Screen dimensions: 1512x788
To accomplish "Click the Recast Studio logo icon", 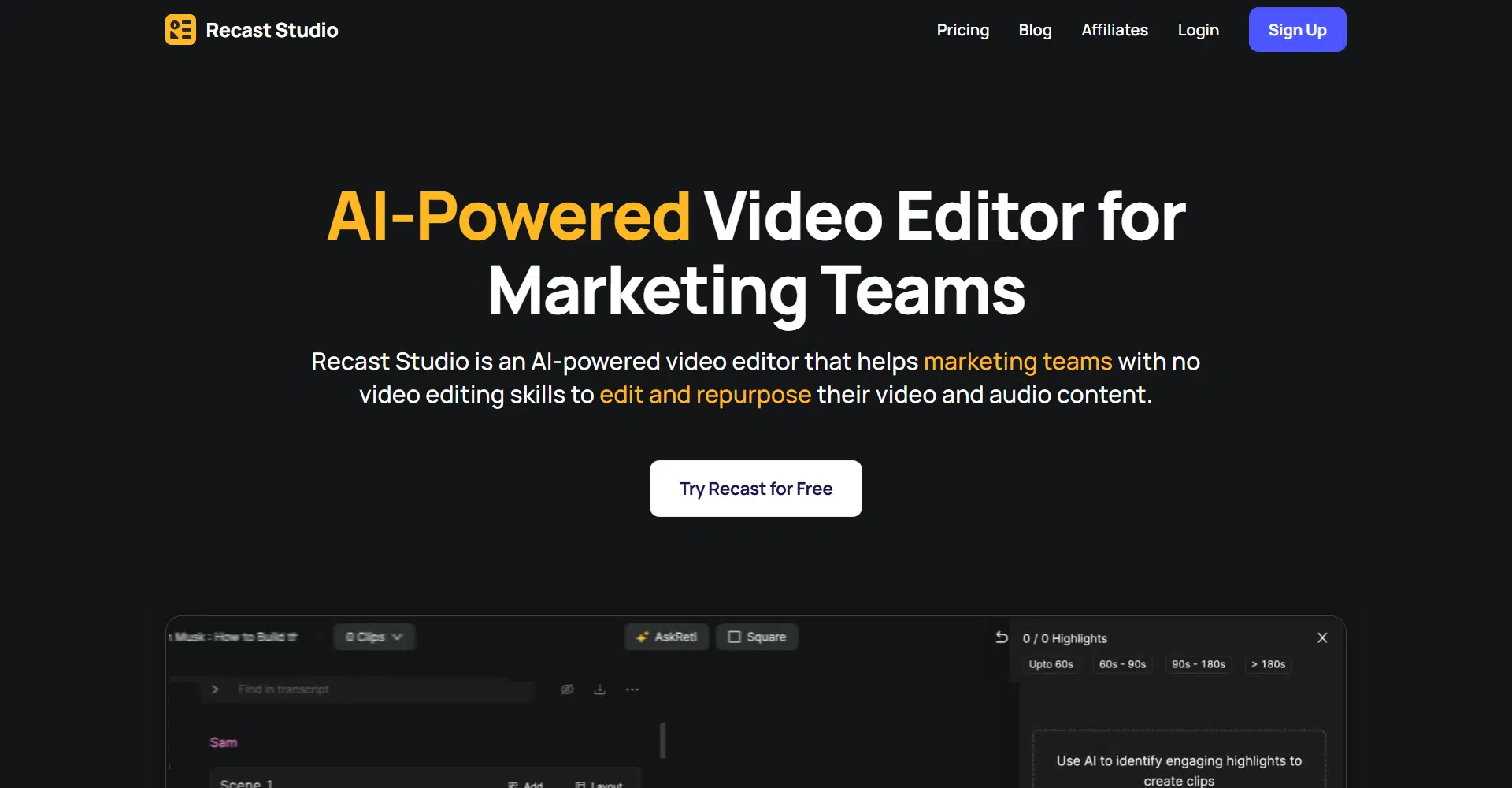I will (x=180, y=30).
